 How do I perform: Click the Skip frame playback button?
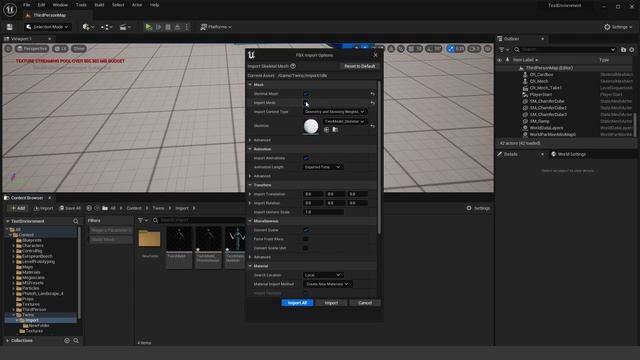point(158,27)
